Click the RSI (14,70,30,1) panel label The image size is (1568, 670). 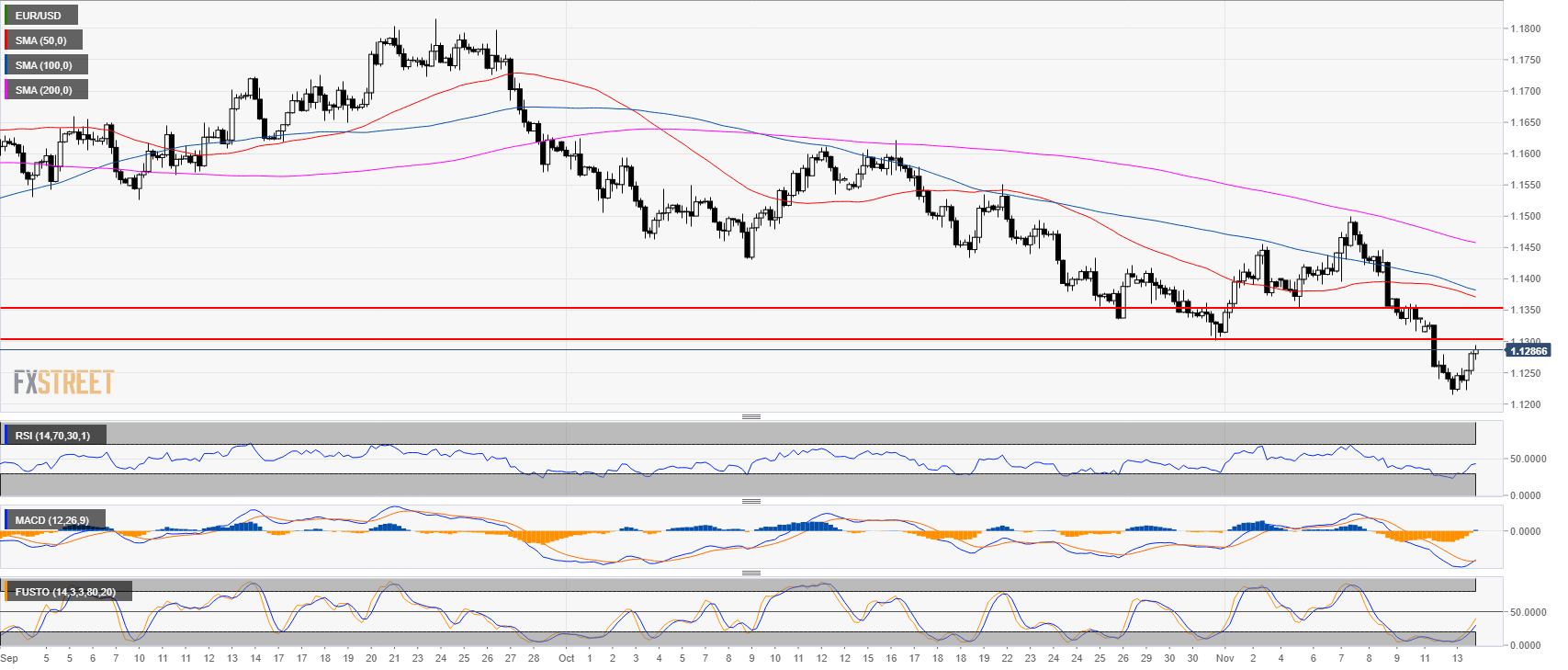(x=53, y=436)
